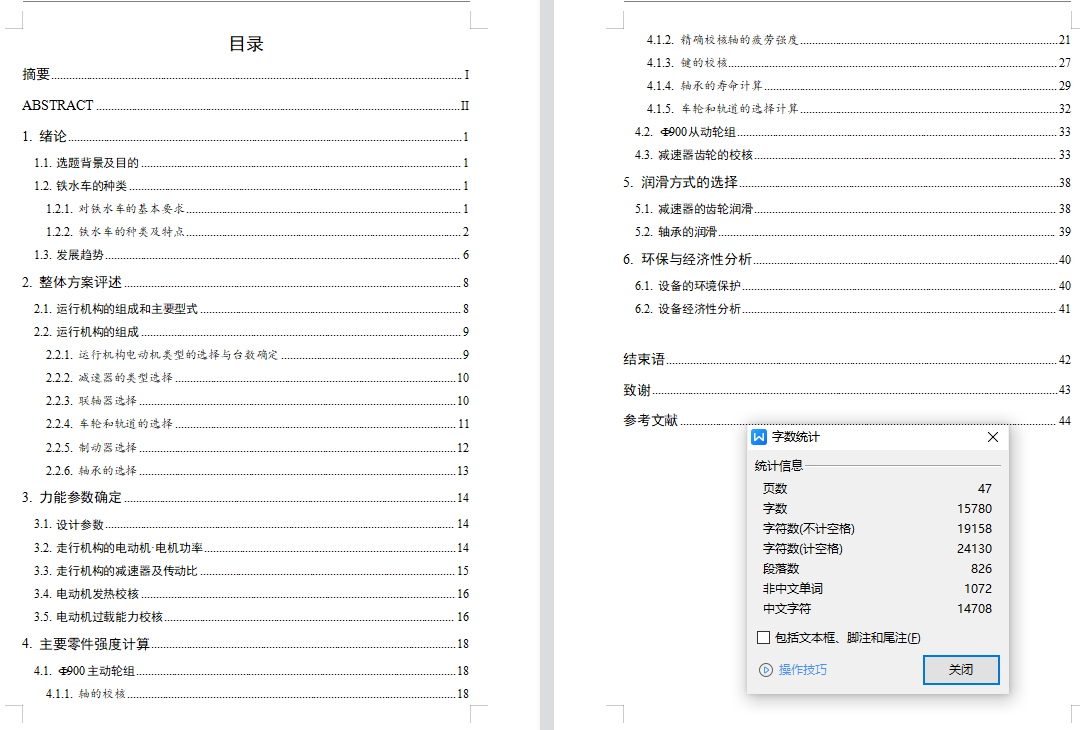Viewport: 1080px width, 730px height.
Task: Click the 中文字符 value 14708
Action: click(x=974, y=609)
